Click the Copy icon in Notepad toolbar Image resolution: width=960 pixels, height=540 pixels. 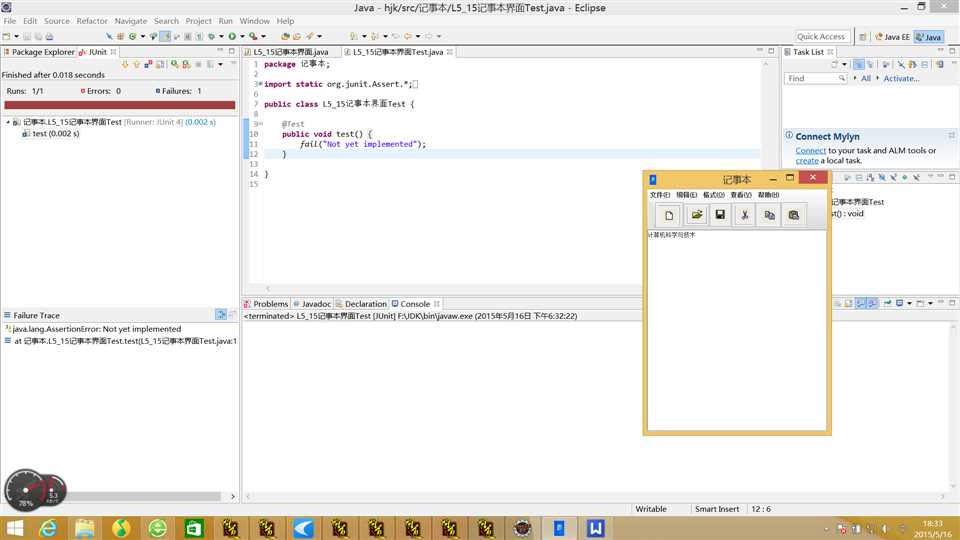pos(770,216)
